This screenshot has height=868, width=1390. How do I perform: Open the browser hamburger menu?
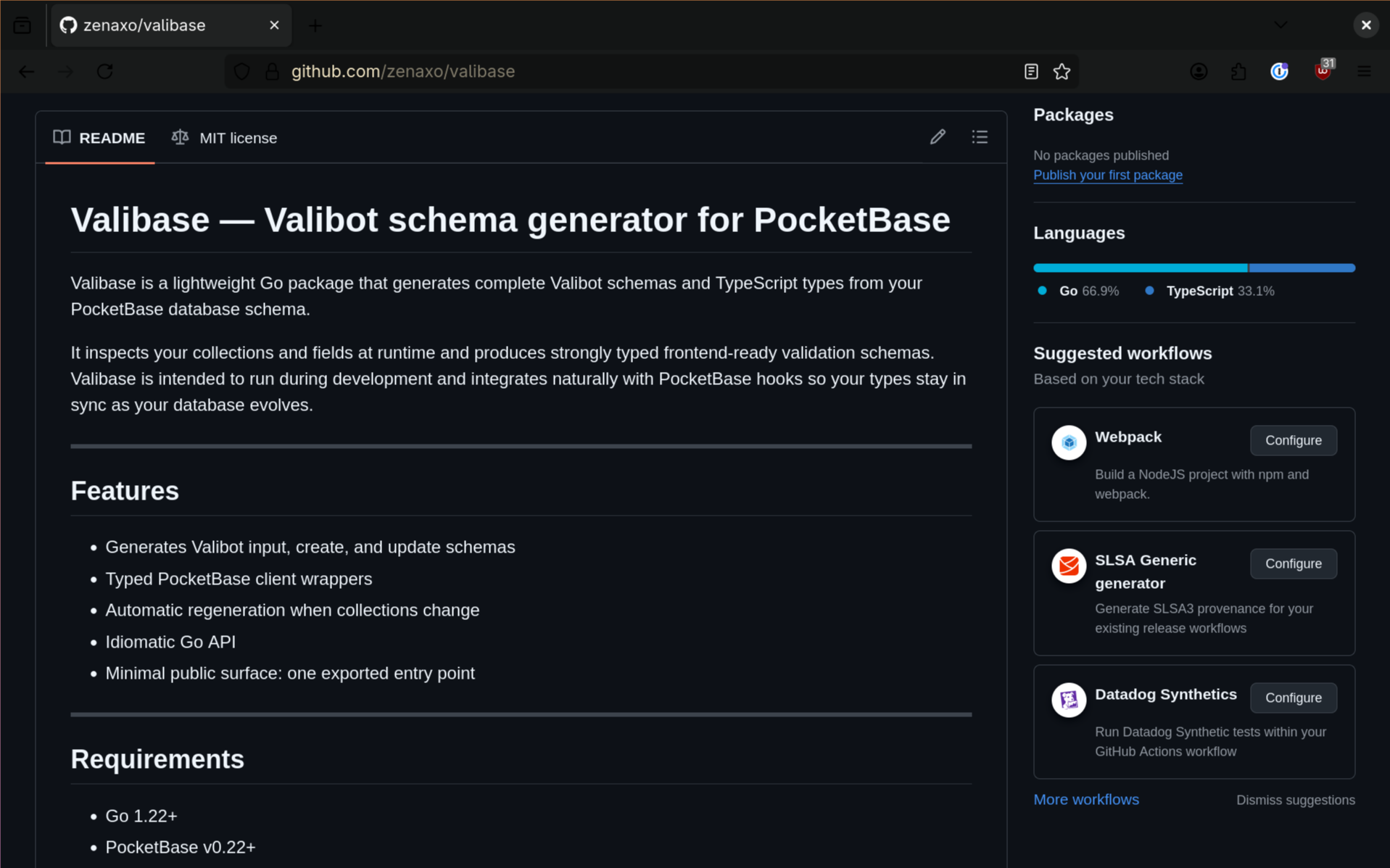tap(1364, 71)
